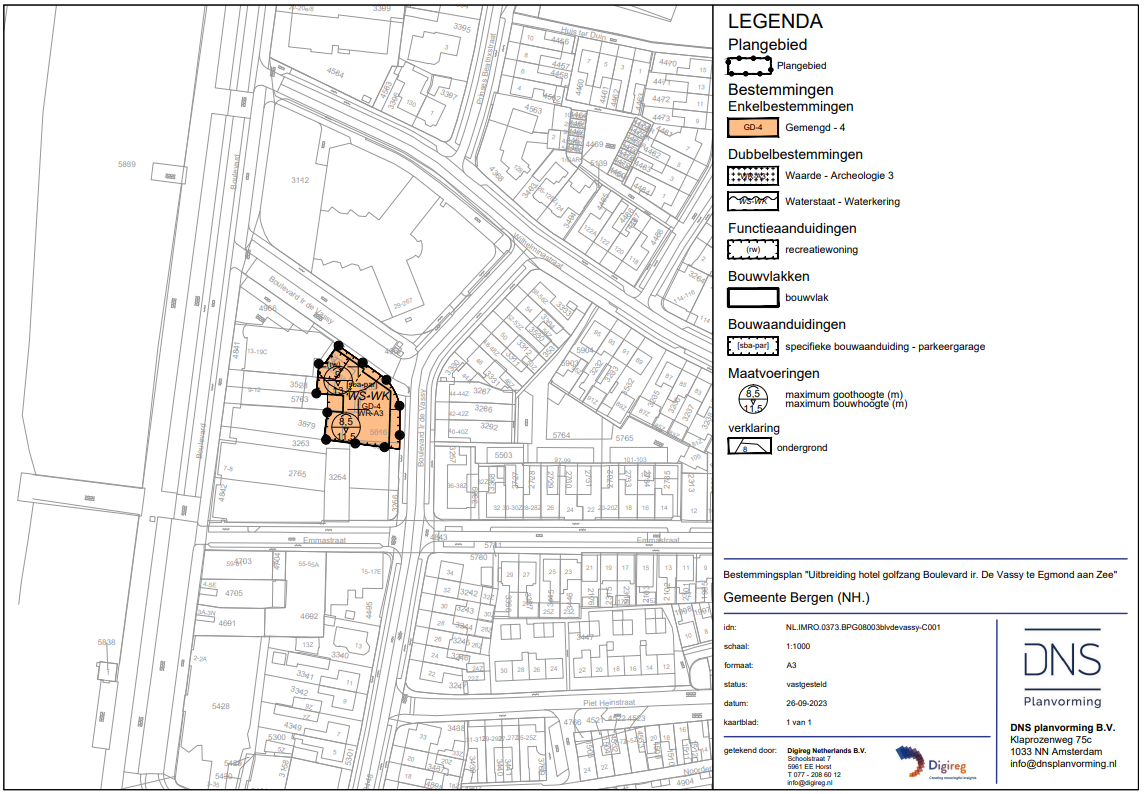The image size is (1146, 794).
Task: Click parcel number 5889 on the map
Action: click(126, 165)
